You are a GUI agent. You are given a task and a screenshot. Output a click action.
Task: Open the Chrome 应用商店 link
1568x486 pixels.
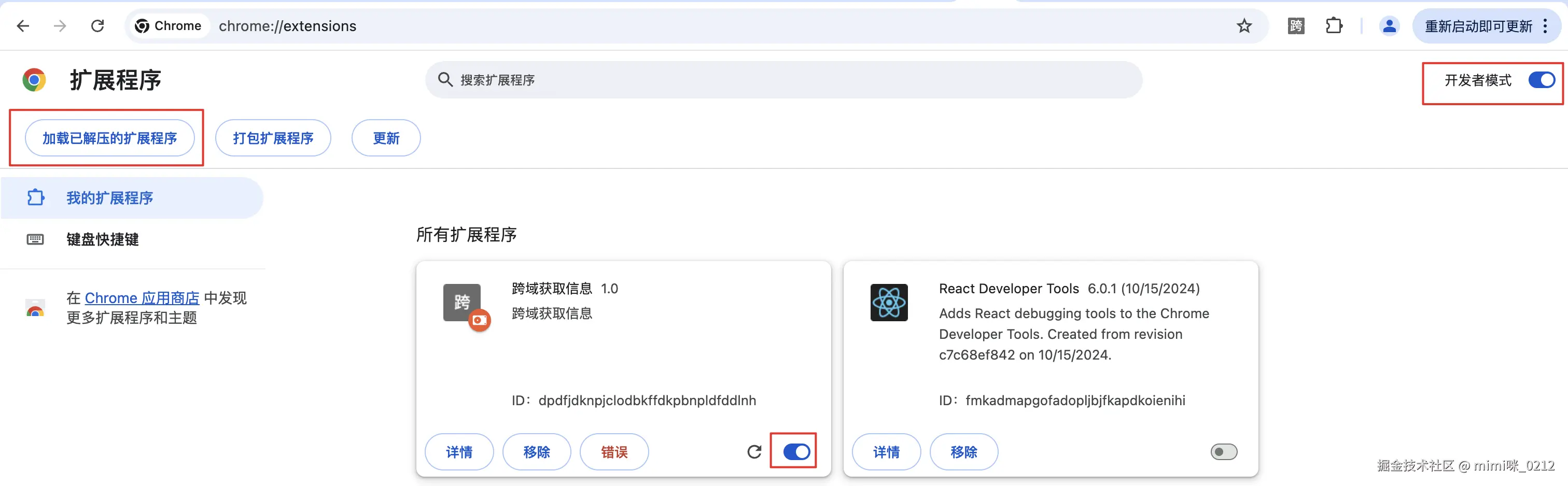[x=142, y=298]
